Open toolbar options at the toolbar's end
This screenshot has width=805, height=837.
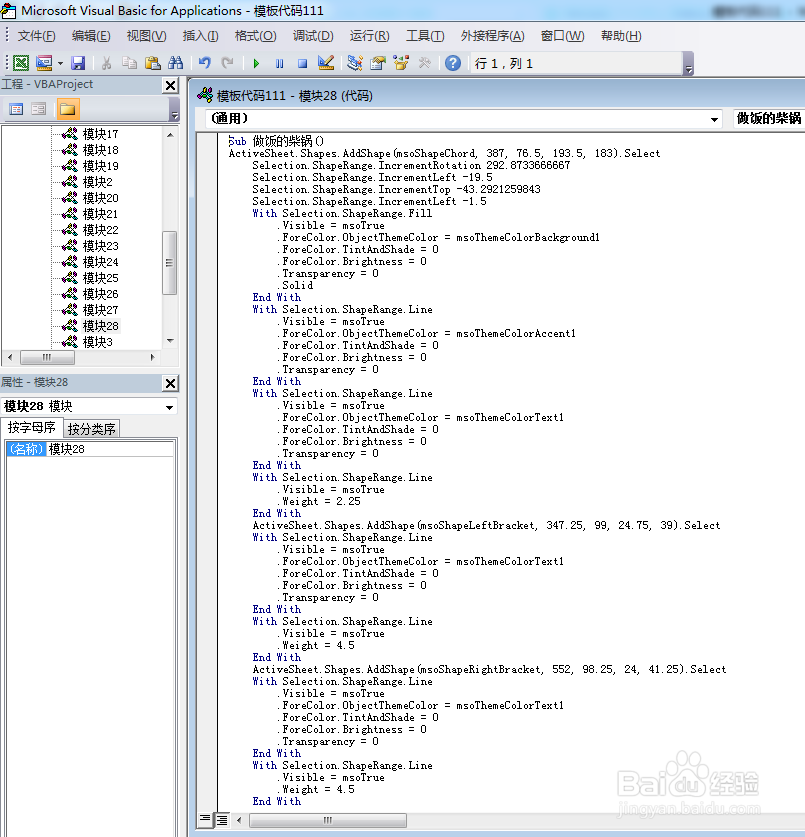[x=689, y=64]
